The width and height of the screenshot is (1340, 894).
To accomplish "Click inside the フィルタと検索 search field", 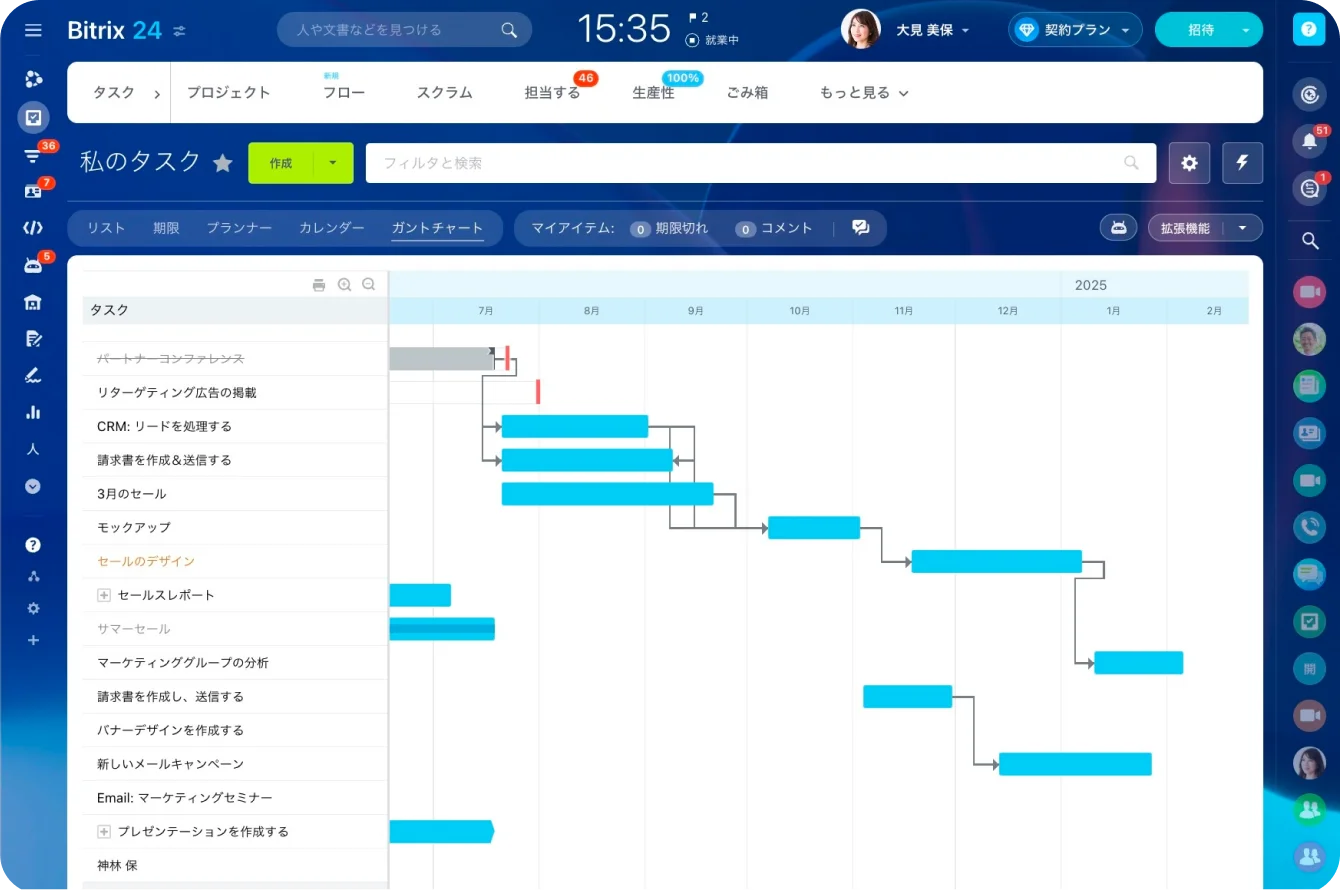I will [x=700, y=162].
